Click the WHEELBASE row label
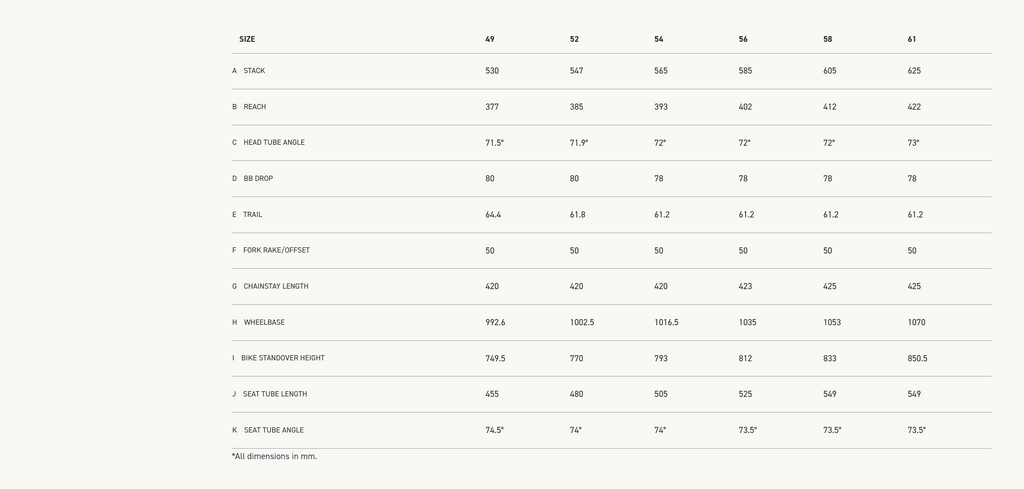Screen dimensions: 1024x489 point(264,322)
